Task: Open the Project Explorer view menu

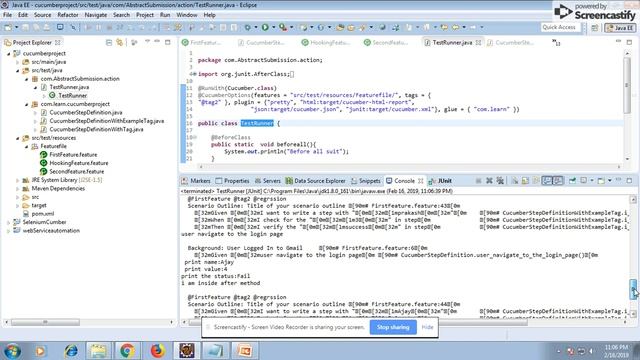Action: 147,42
